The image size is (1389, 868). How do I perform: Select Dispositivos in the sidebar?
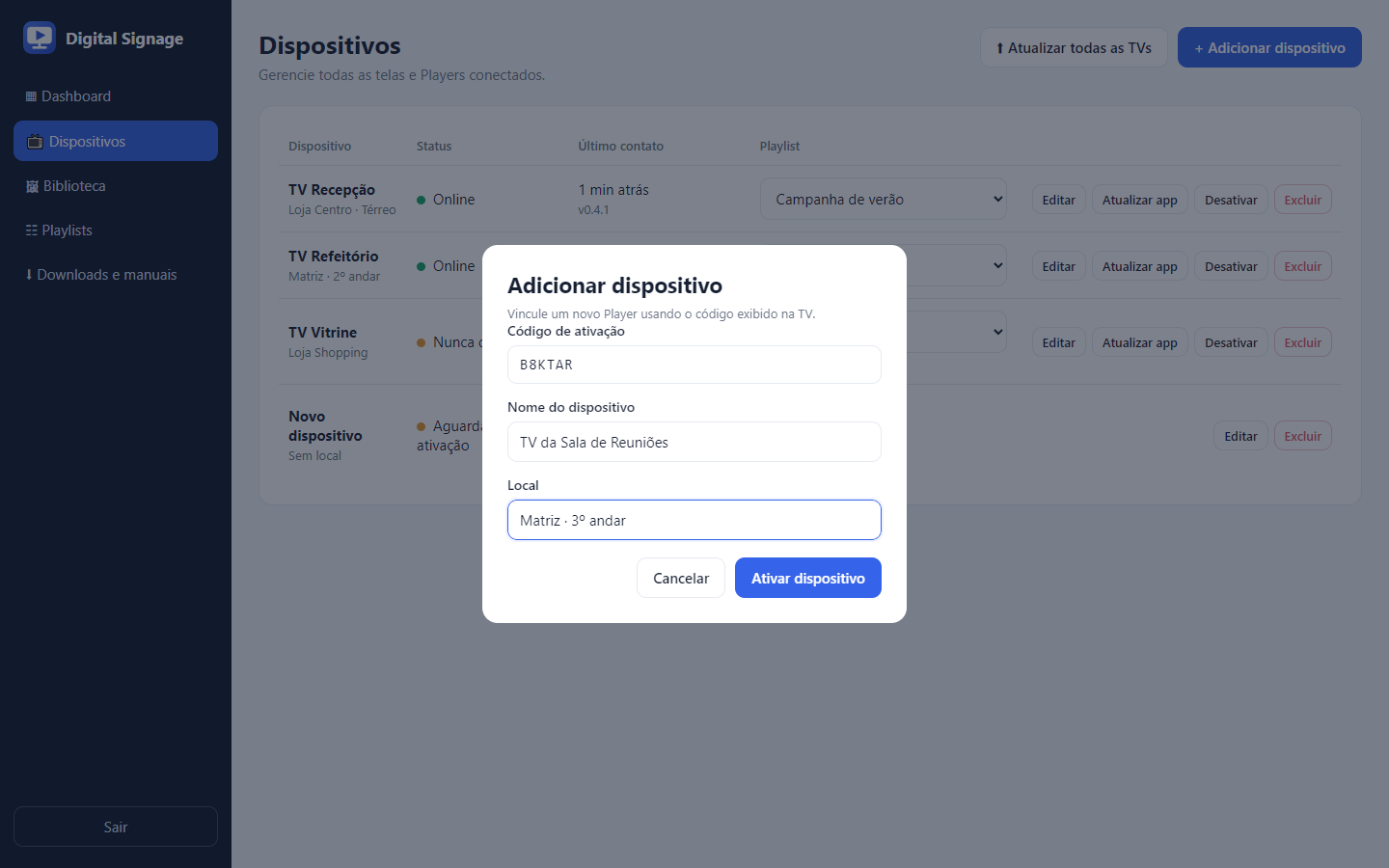coord(116,141)
